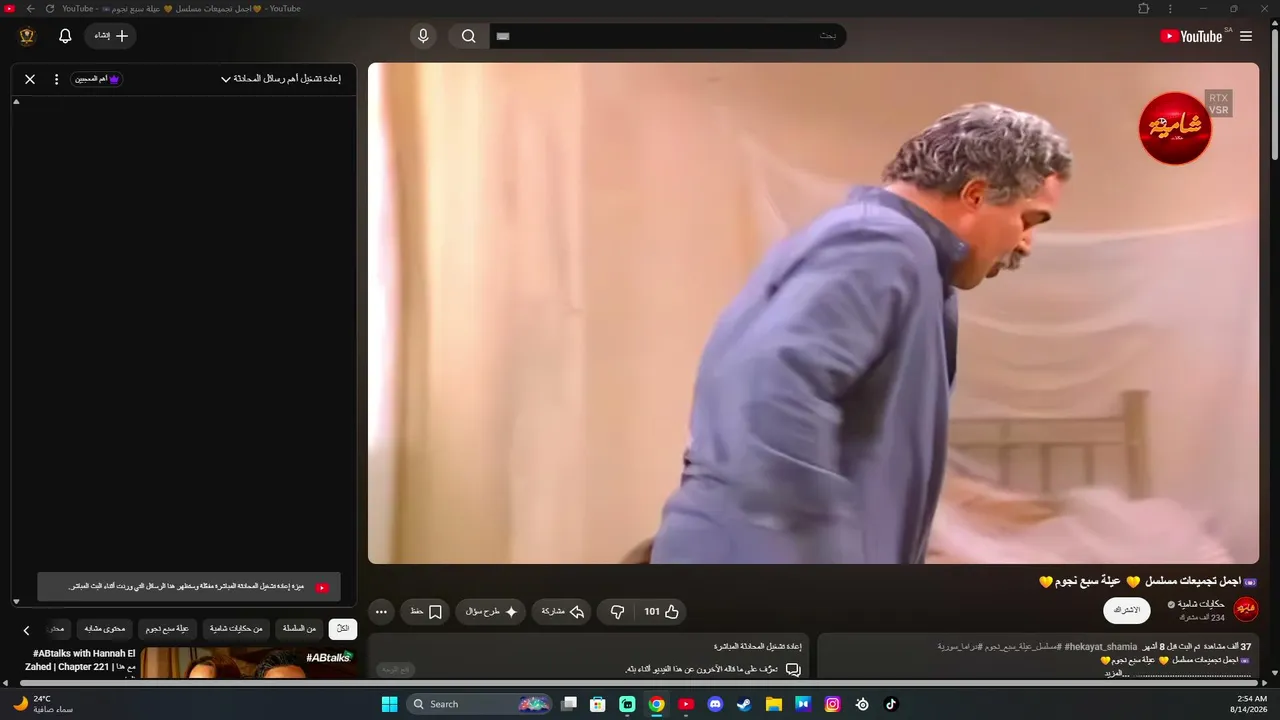Open Task View on the taskbar
Viewport: 1280px width, 720px height.
tap(569, 704)
